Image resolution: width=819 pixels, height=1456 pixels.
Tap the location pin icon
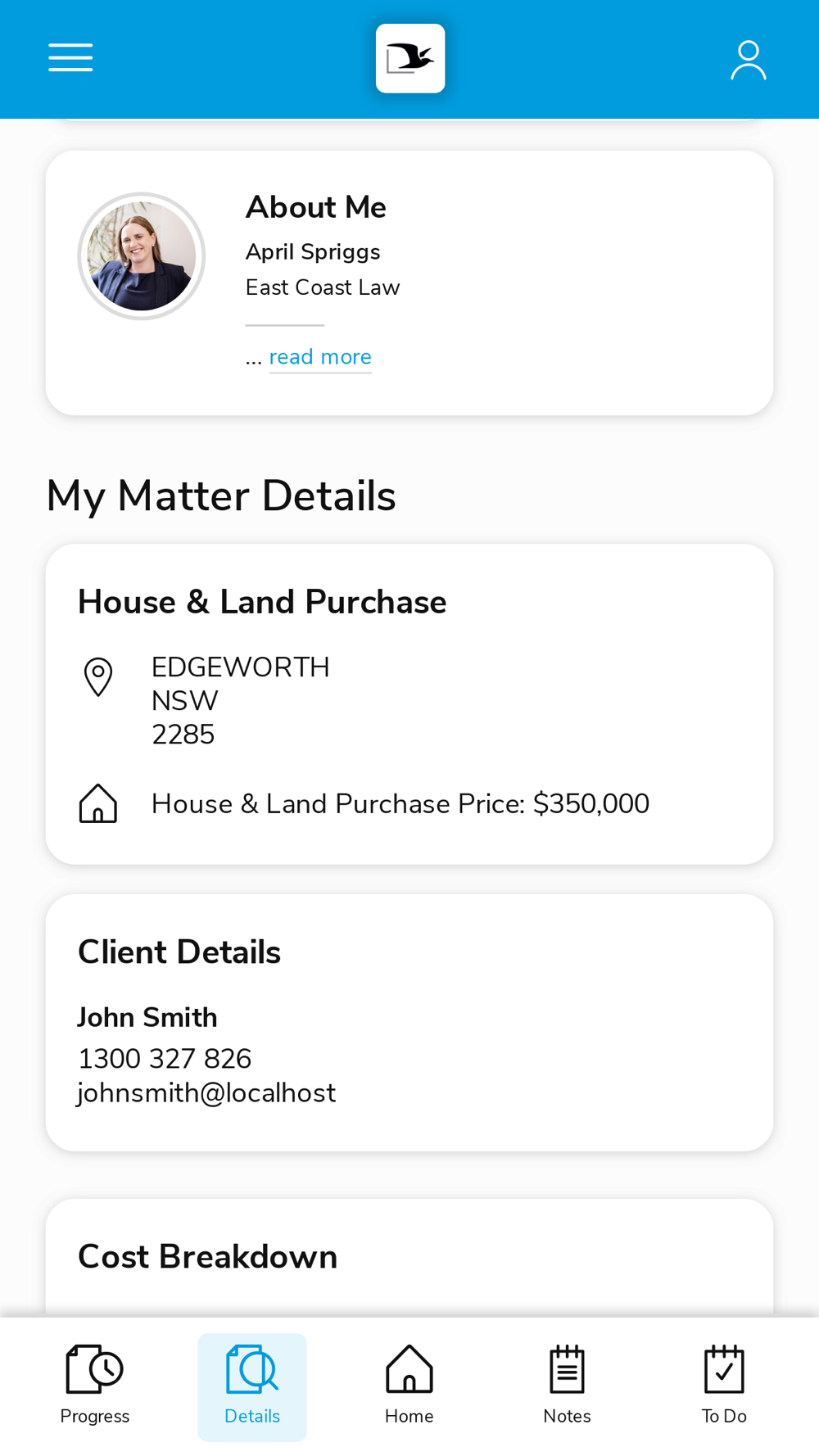coord(98,677)
